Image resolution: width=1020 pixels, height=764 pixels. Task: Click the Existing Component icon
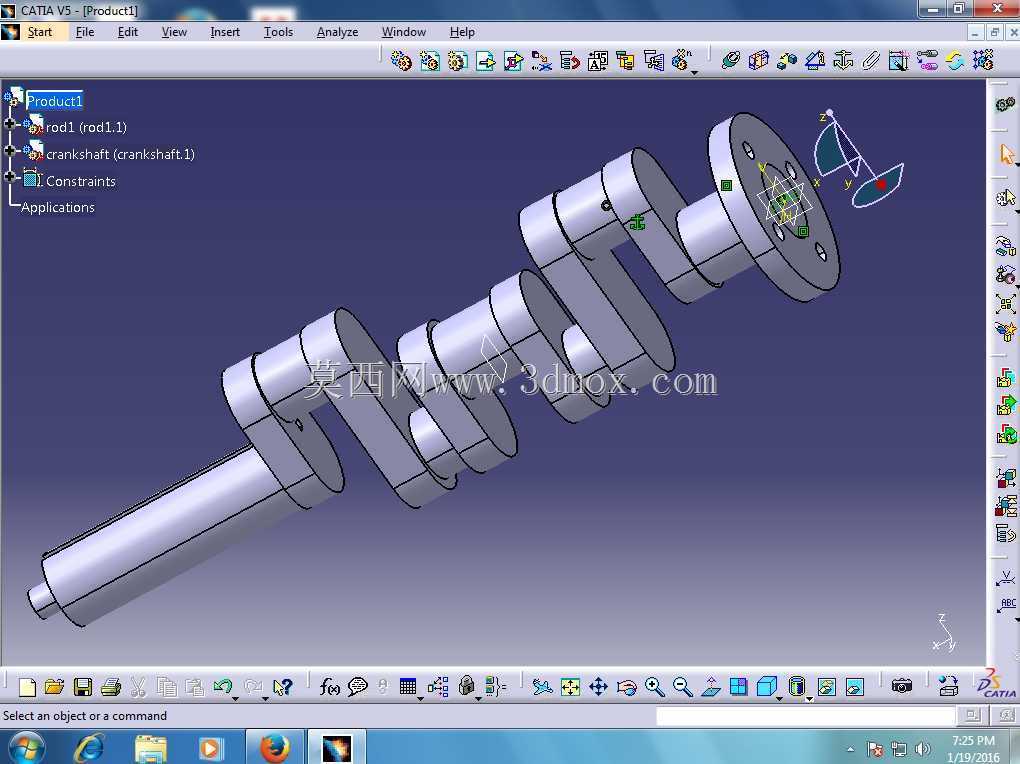coord(485,61)
